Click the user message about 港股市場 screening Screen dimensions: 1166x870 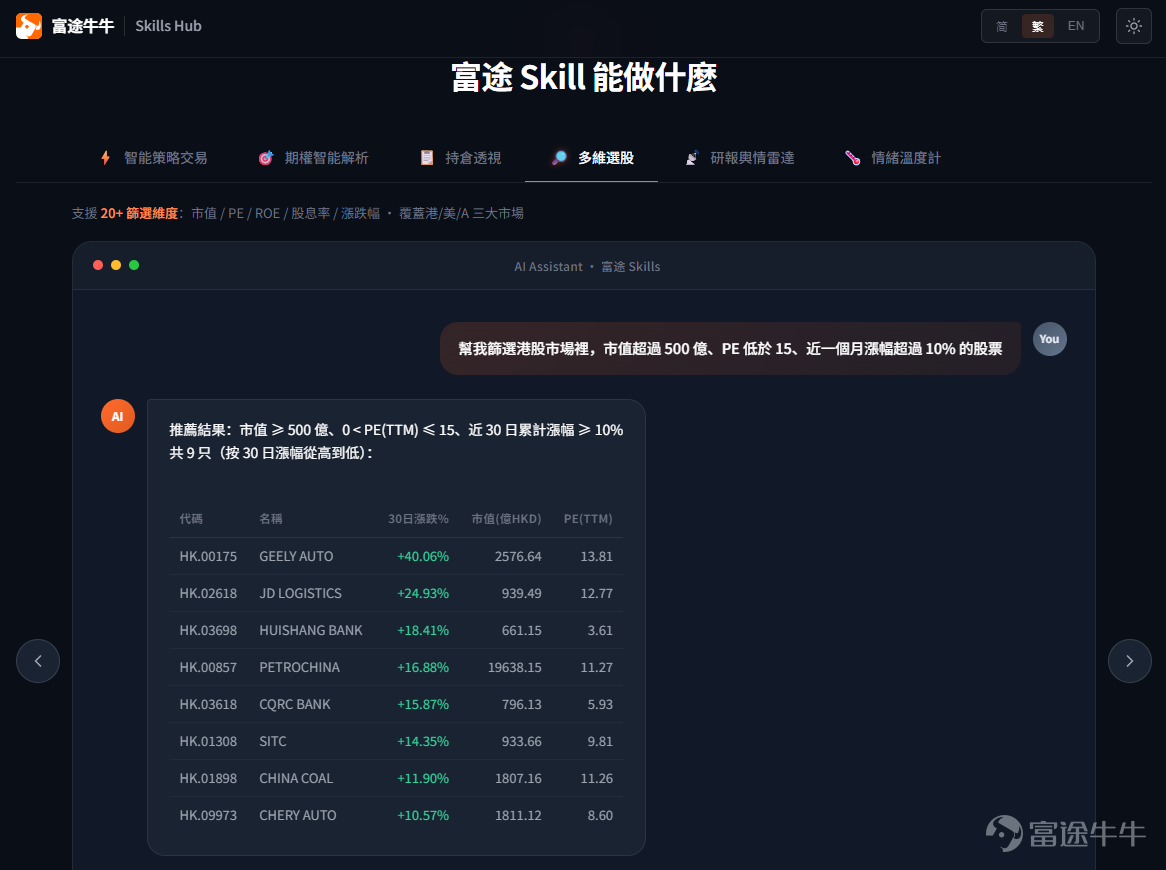[730, 349]
